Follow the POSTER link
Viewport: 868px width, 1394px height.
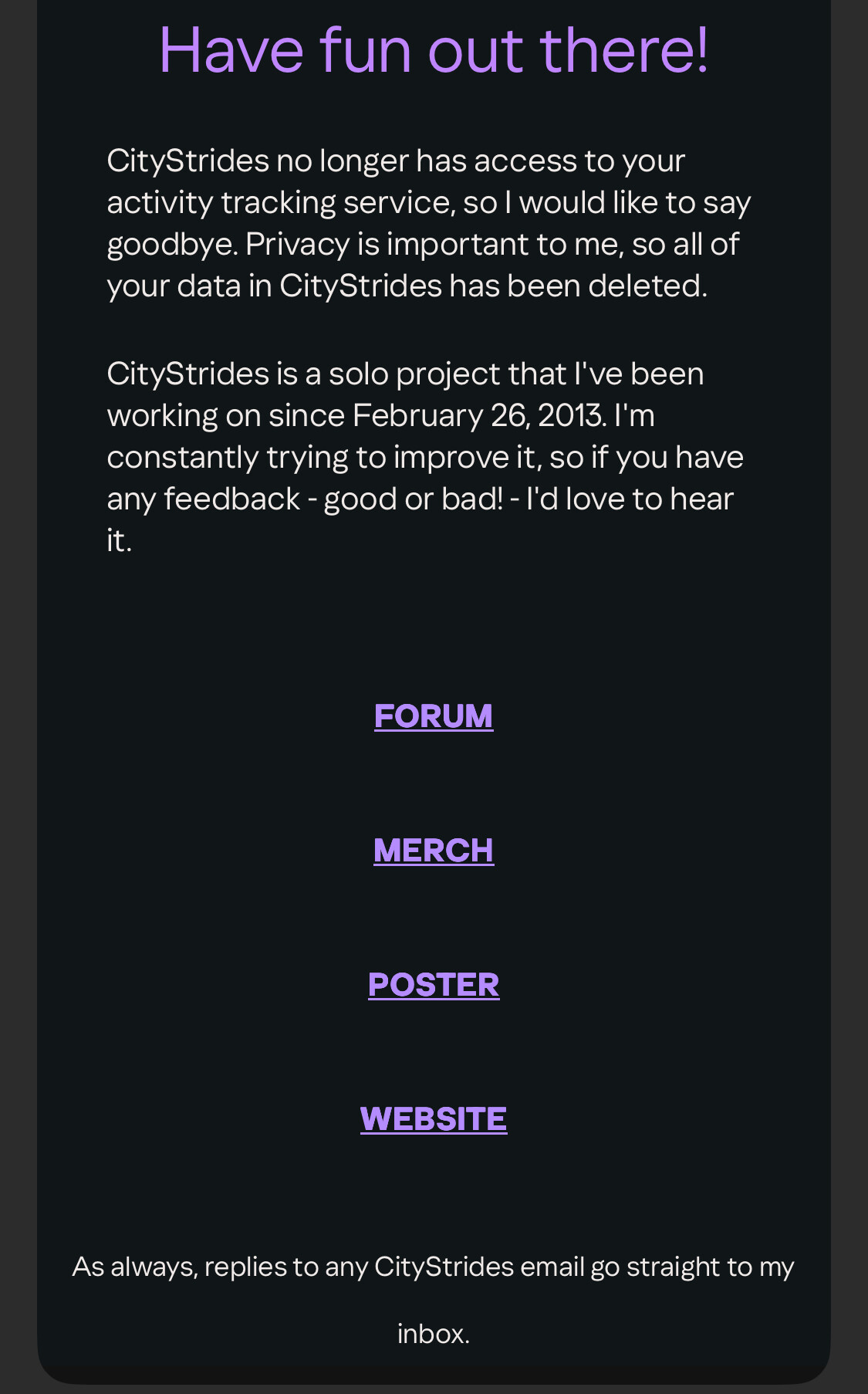coord(433,984)
